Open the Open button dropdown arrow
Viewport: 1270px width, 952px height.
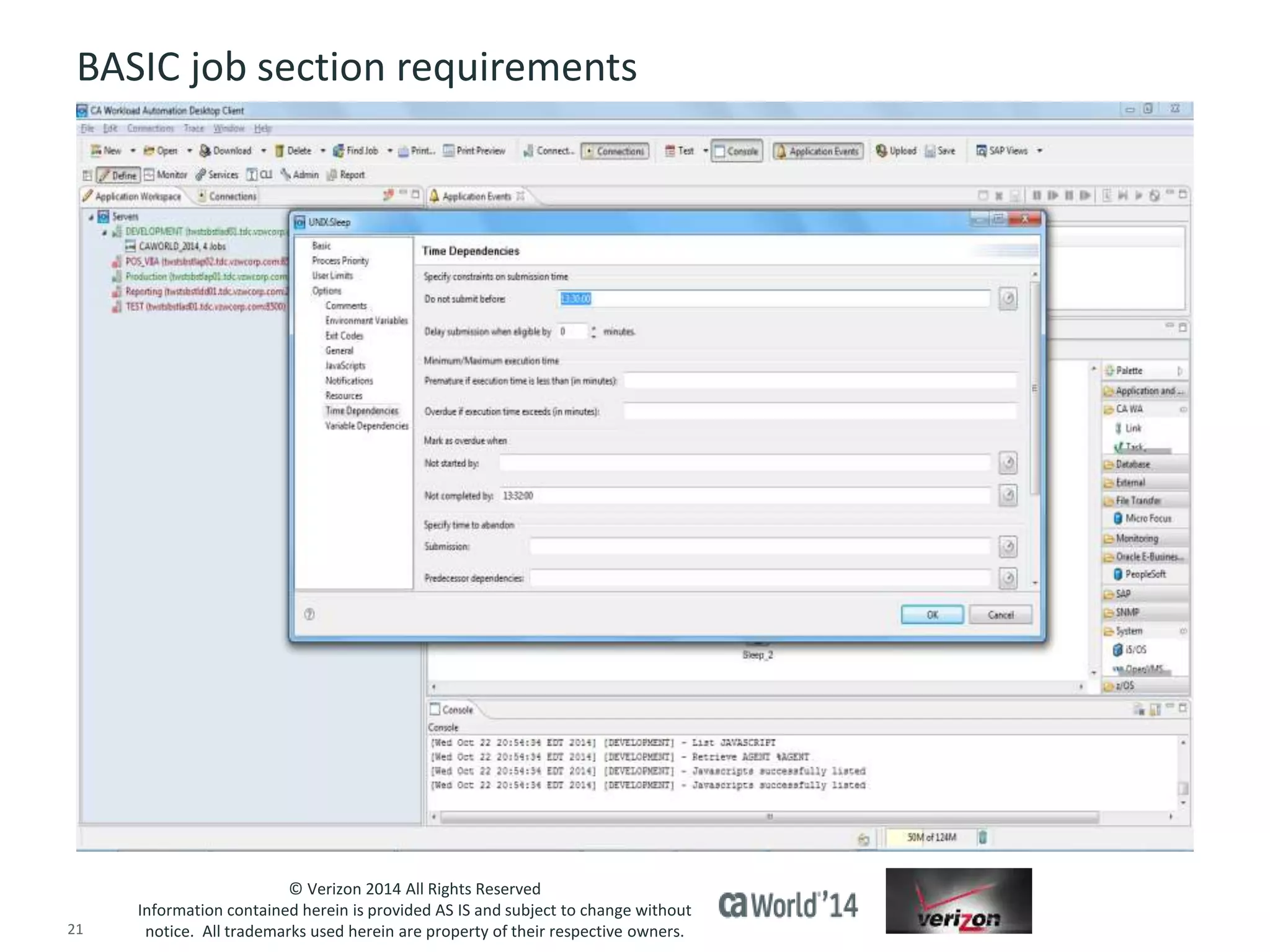[190, 151]
